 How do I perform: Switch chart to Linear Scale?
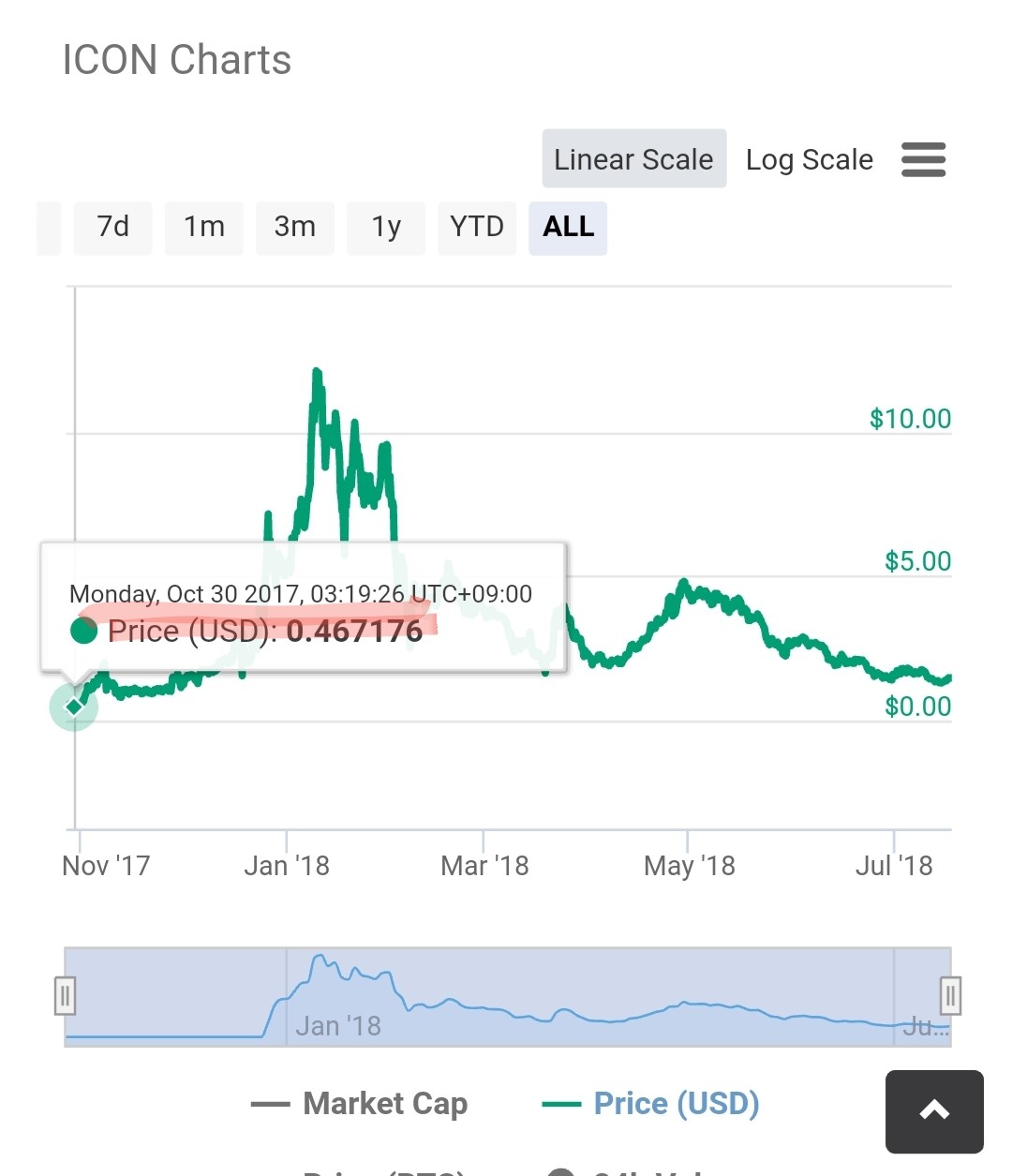(x=633, y=159)
